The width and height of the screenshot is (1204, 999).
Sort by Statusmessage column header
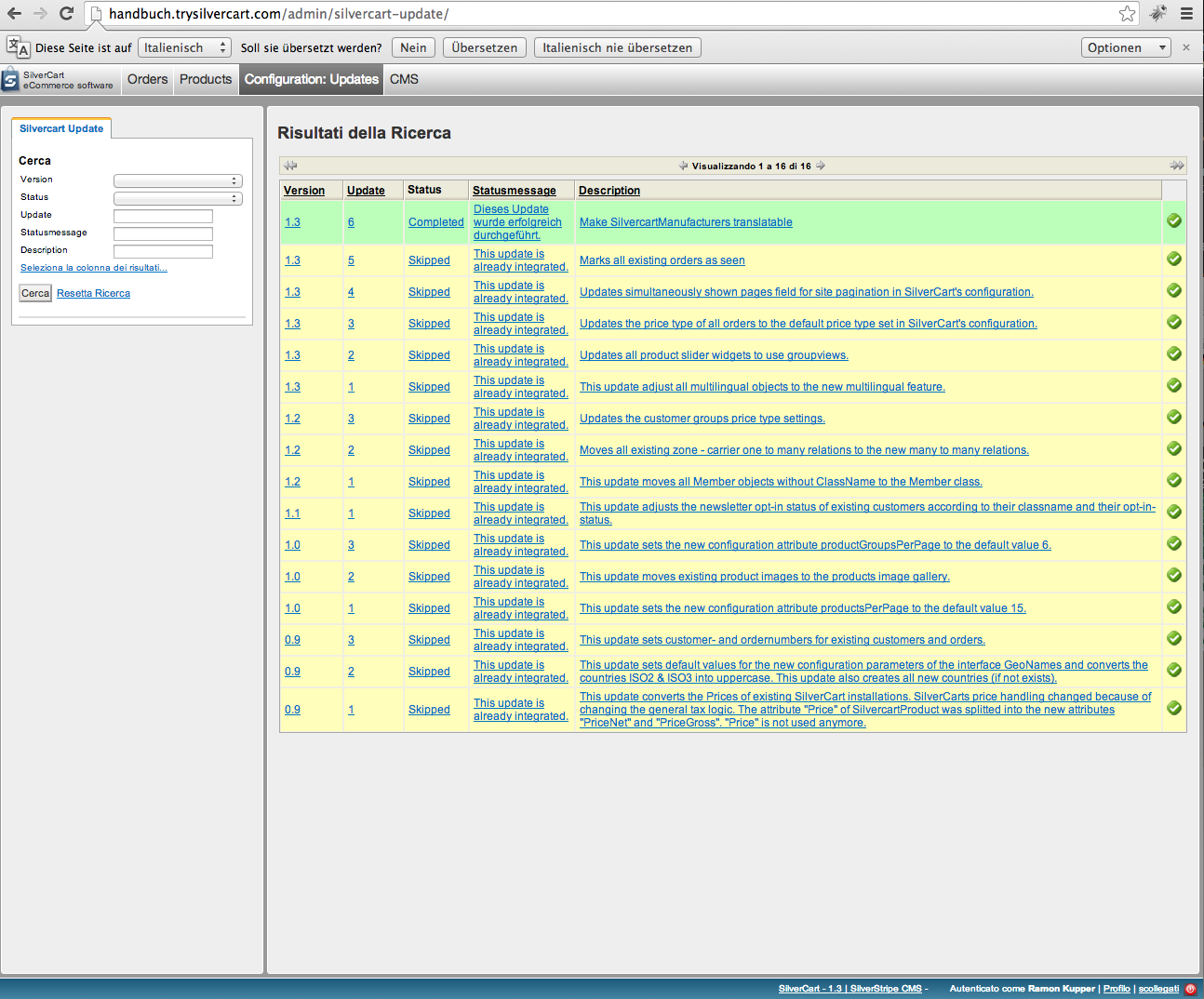click(x=515, y=191)
